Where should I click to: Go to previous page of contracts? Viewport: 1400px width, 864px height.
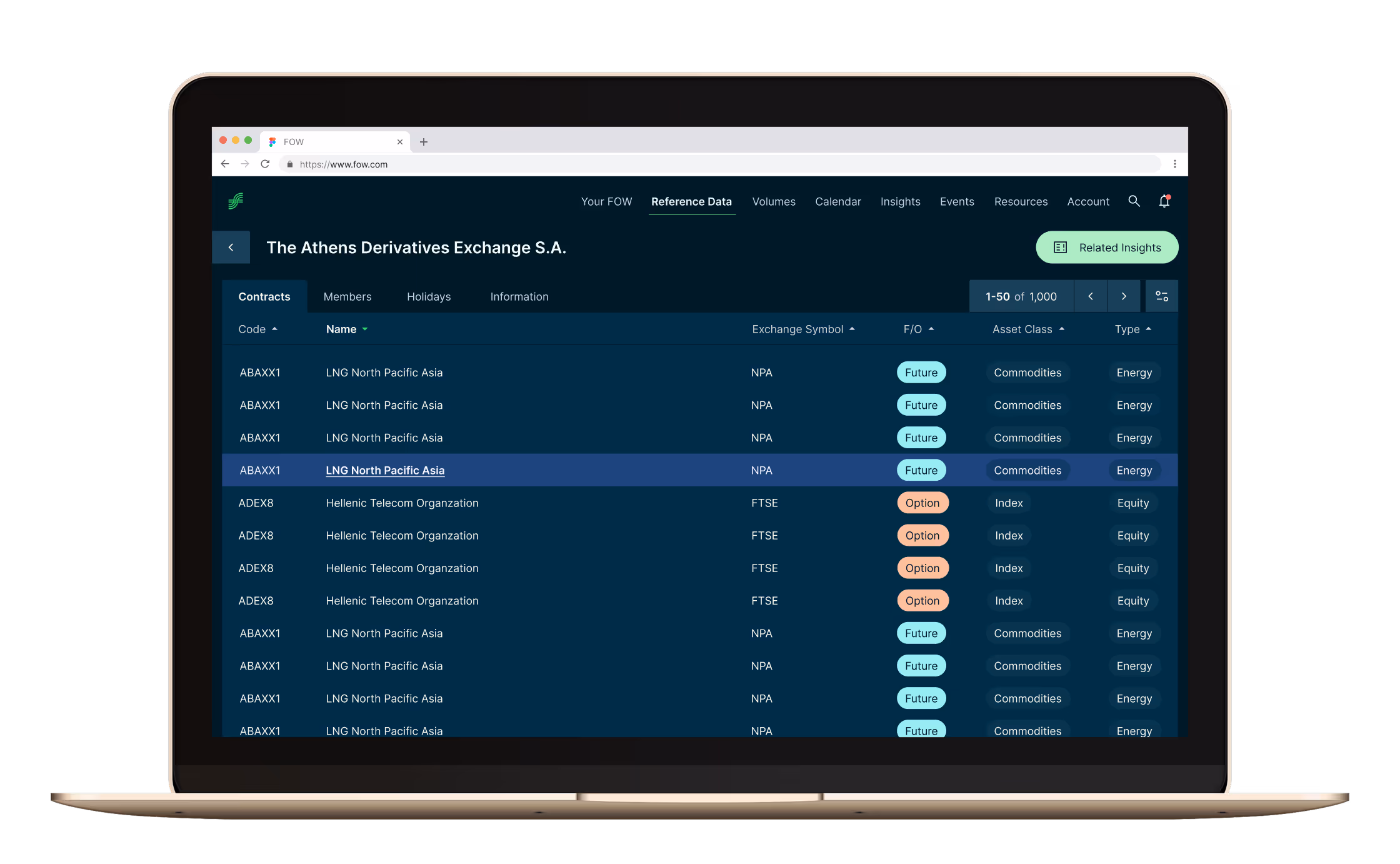click(1090, 296)
